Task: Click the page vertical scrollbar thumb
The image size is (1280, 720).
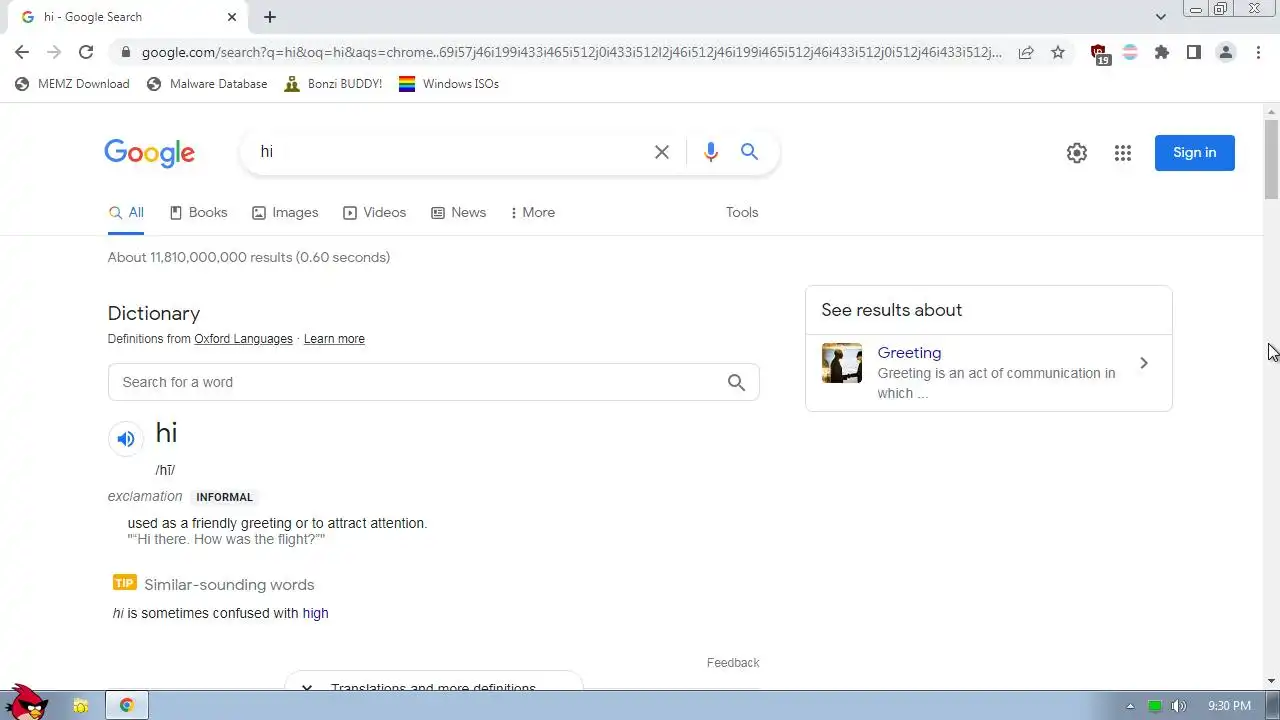Action: click(1272, 159)
